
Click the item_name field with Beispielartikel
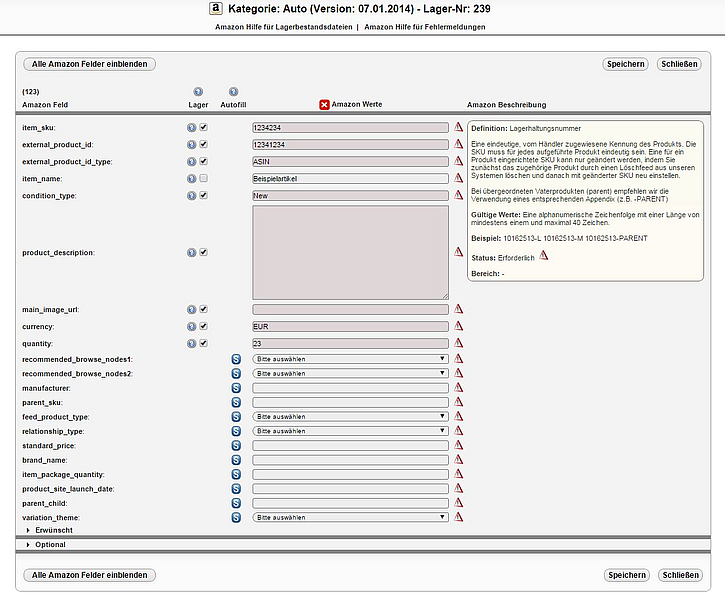[350, 179]
